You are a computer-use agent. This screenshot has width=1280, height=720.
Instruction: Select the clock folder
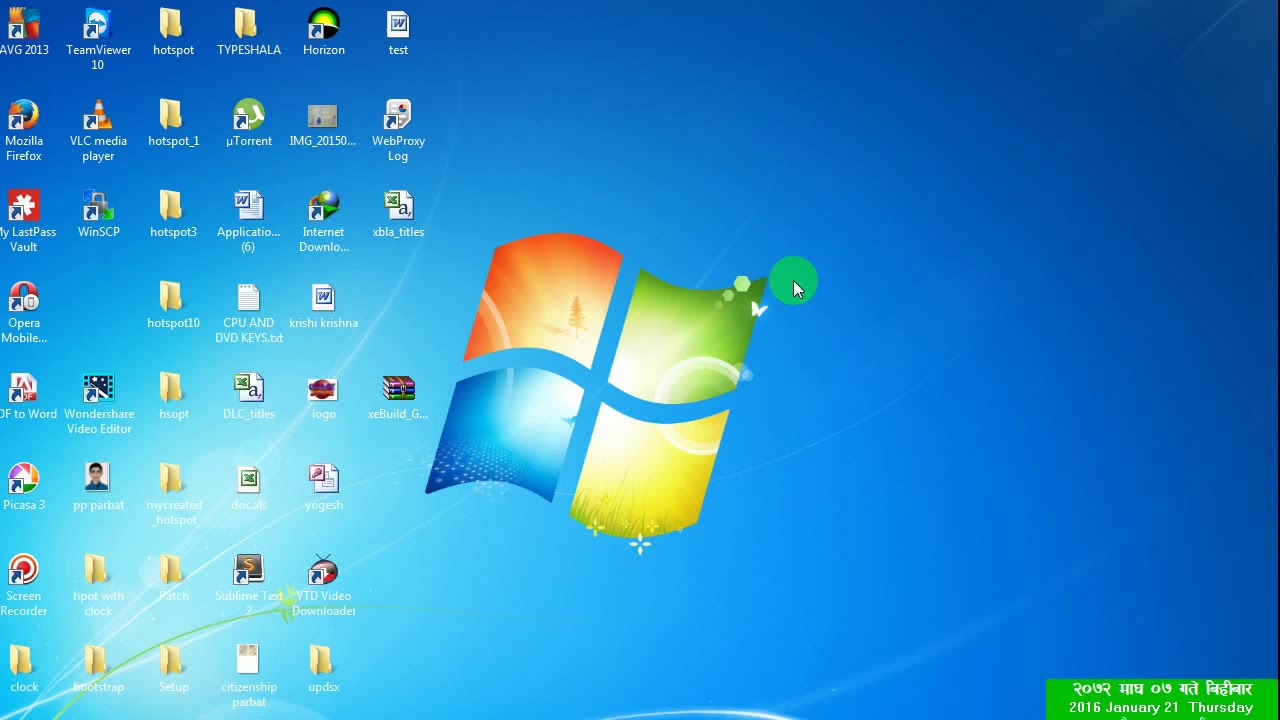24,669
